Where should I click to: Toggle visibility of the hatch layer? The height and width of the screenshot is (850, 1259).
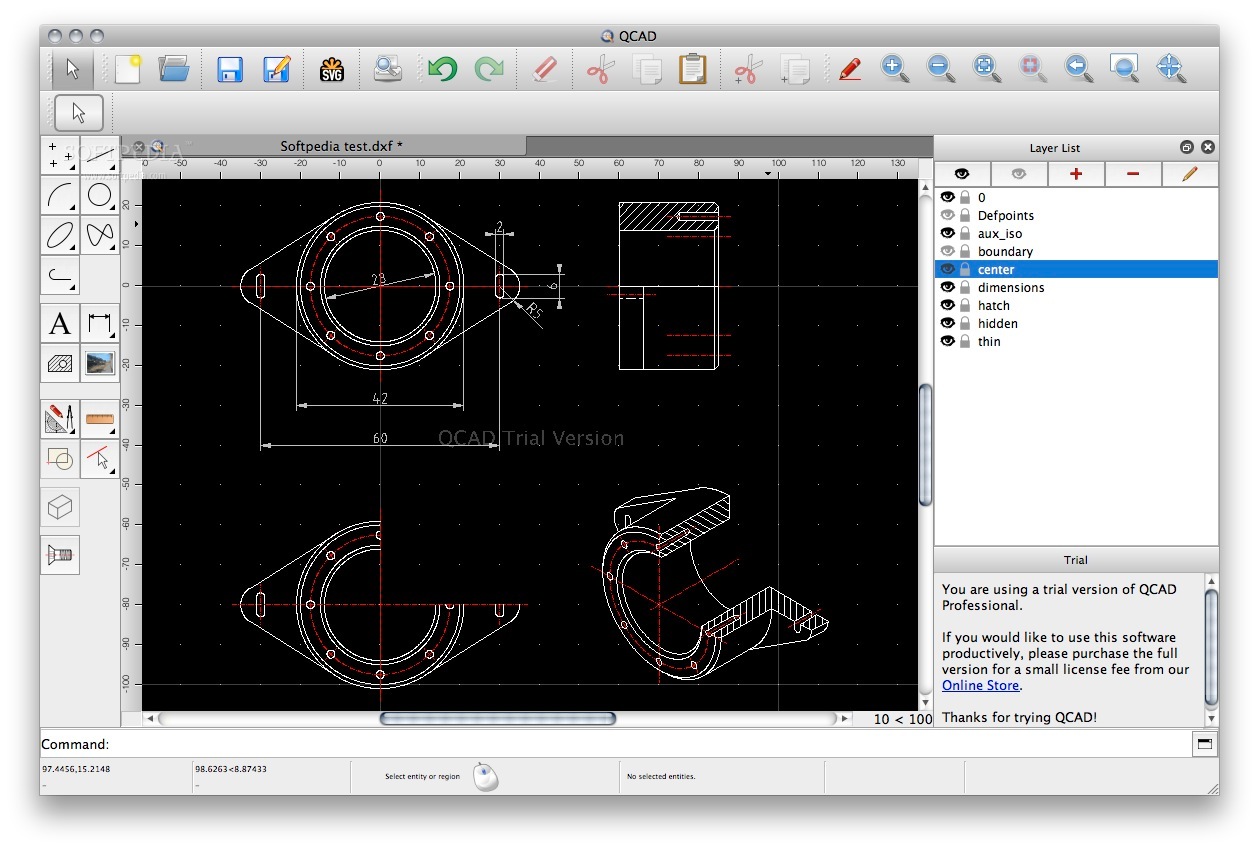[948, 305]
